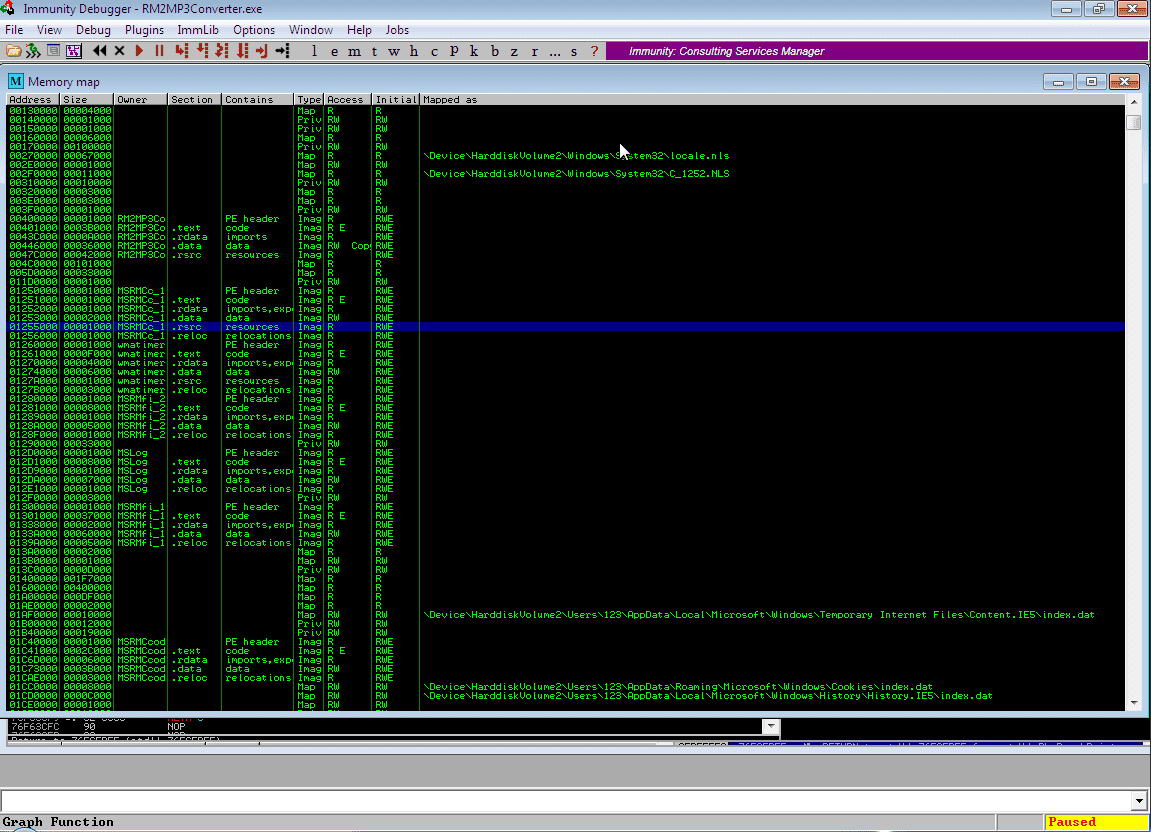This screenshot has height=832, width=1151.
Task: Open the Plugins menu
Action: pyautogui.click(x=144, y=30)
